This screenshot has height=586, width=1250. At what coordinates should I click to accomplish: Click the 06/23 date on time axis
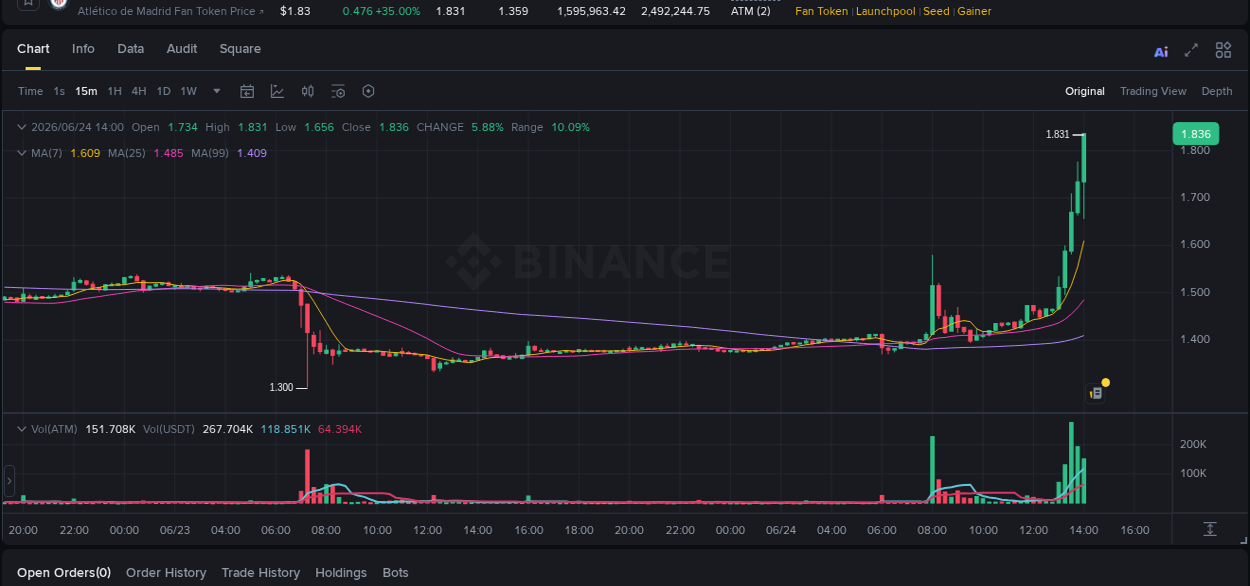[x=174, y=530]
